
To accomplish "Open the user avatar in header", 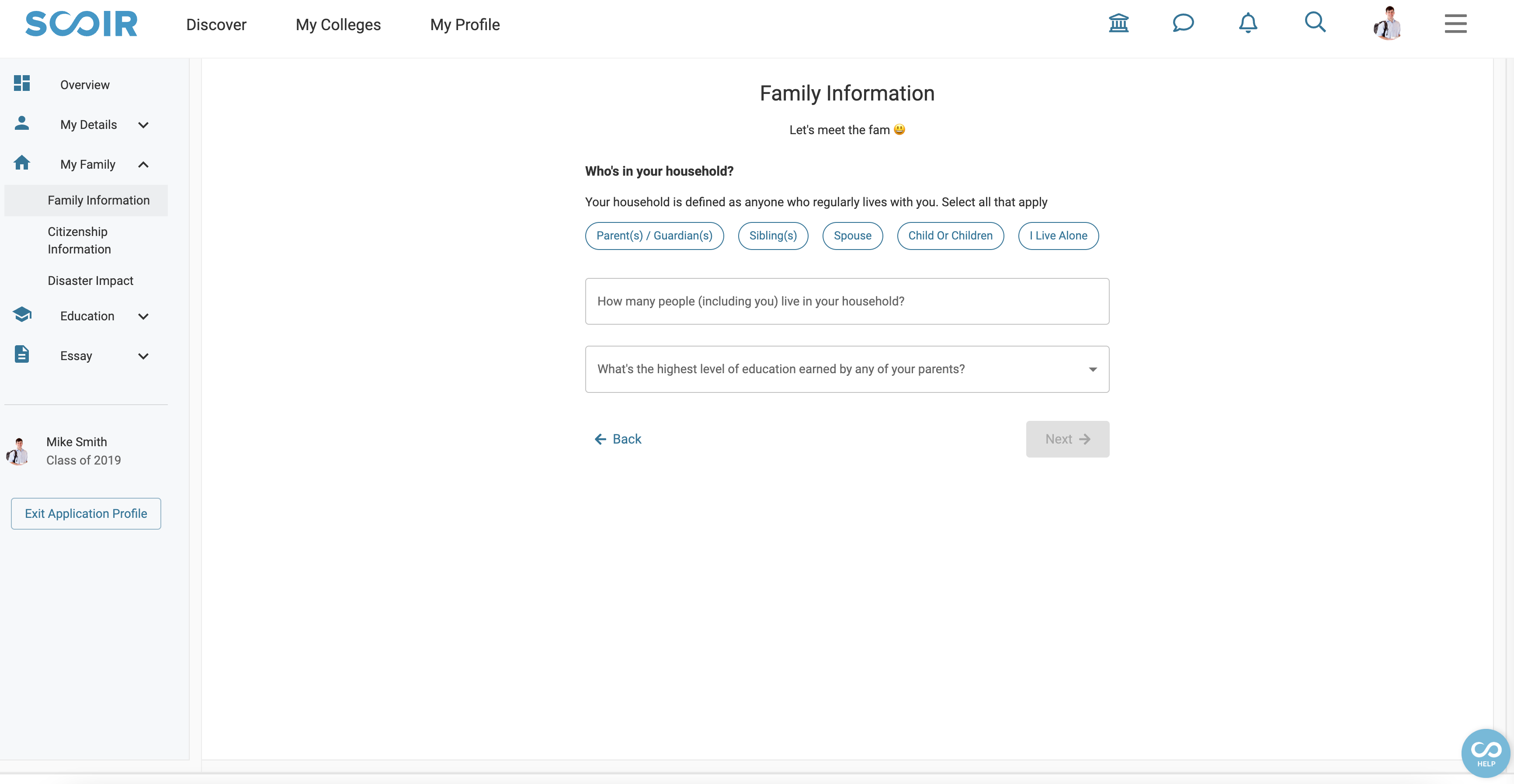I will (1388, 24).
